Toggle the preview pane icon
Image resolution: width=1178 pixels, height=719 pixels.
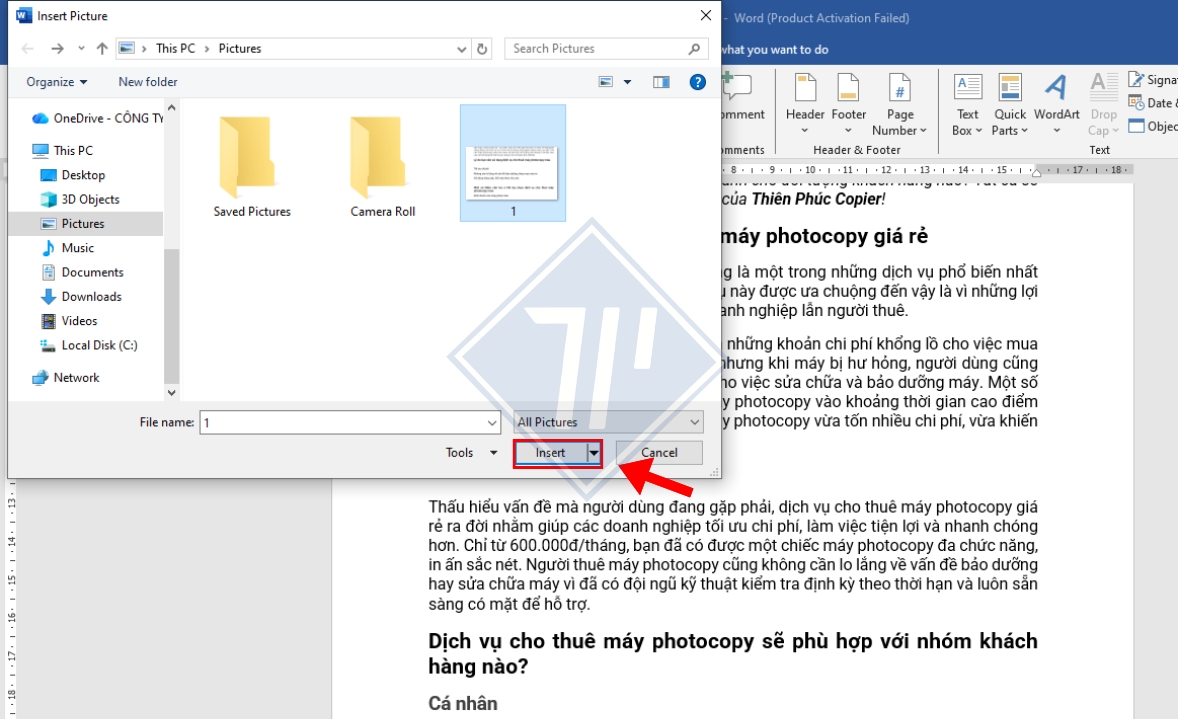(x=661, y=82)
